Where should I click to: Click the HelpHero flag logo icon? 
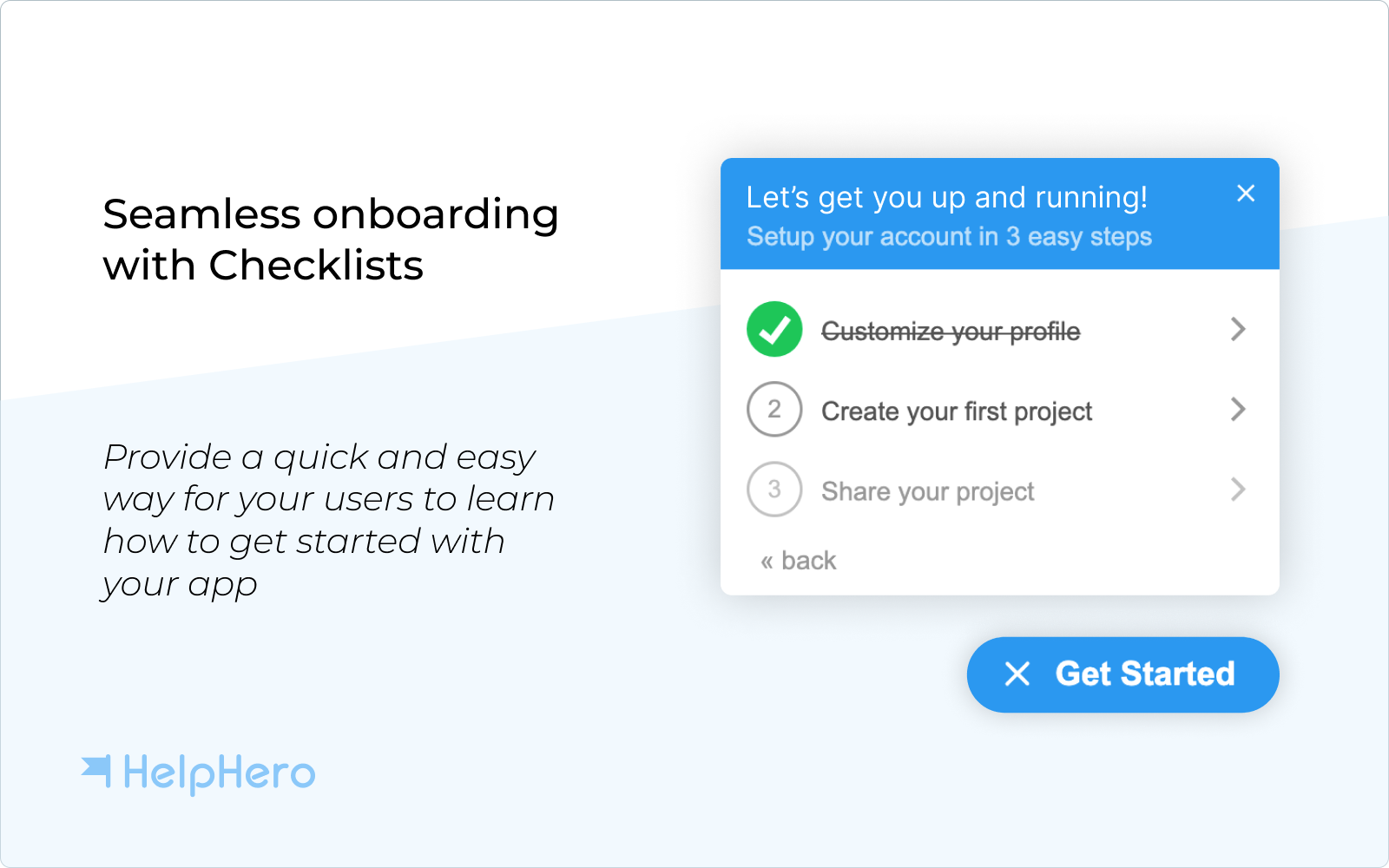[x=97, y=771]
